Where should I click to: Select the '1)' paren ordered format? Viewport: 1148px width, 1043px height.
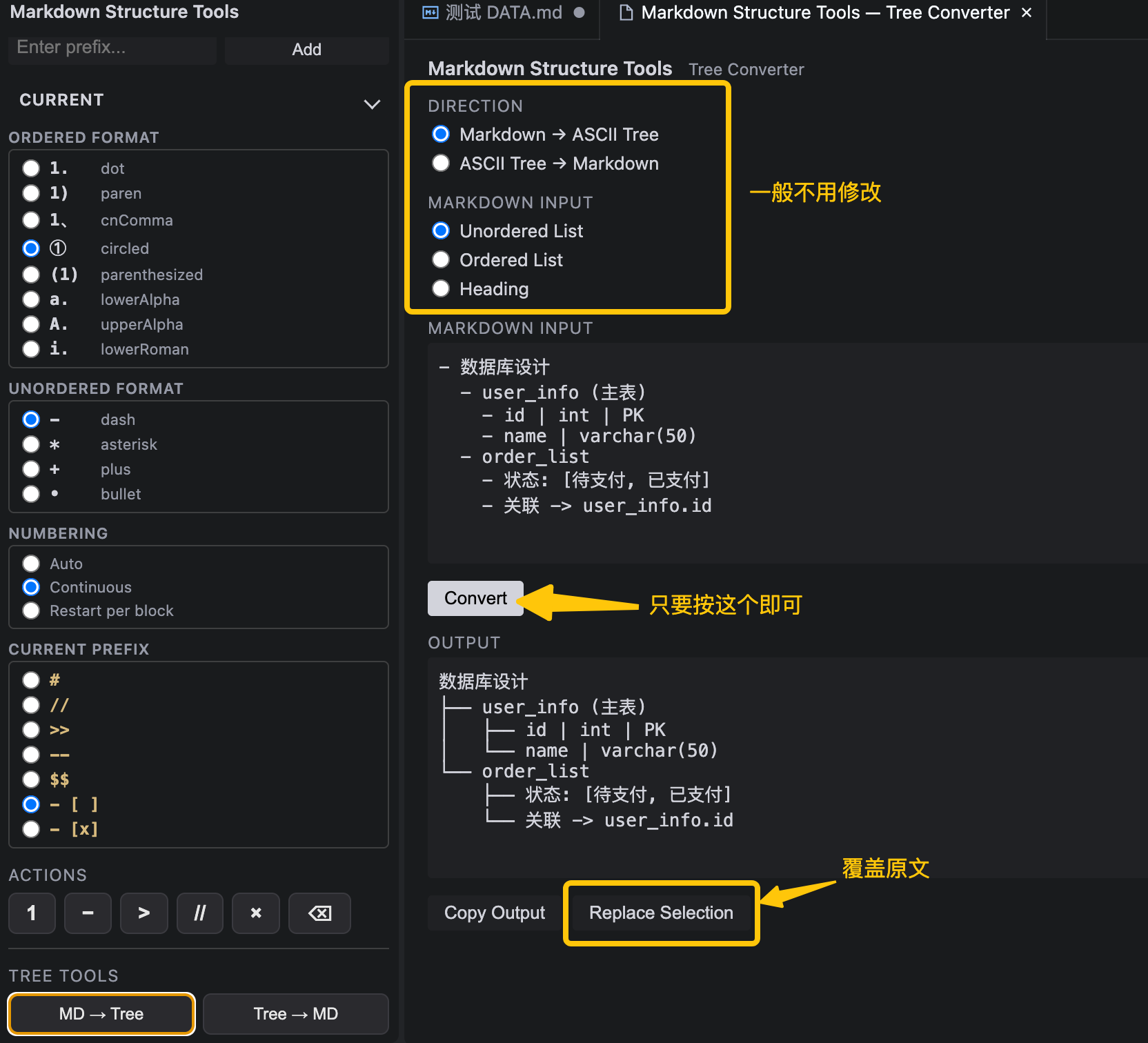click(31, 193)
